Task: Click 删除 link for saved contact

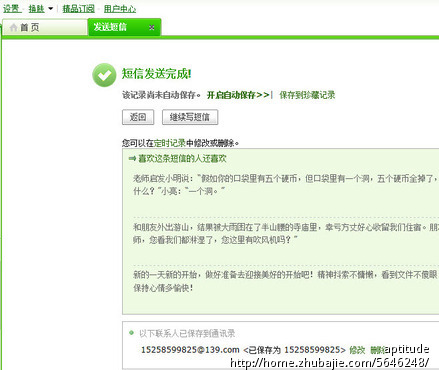Action: coord(377,350)
